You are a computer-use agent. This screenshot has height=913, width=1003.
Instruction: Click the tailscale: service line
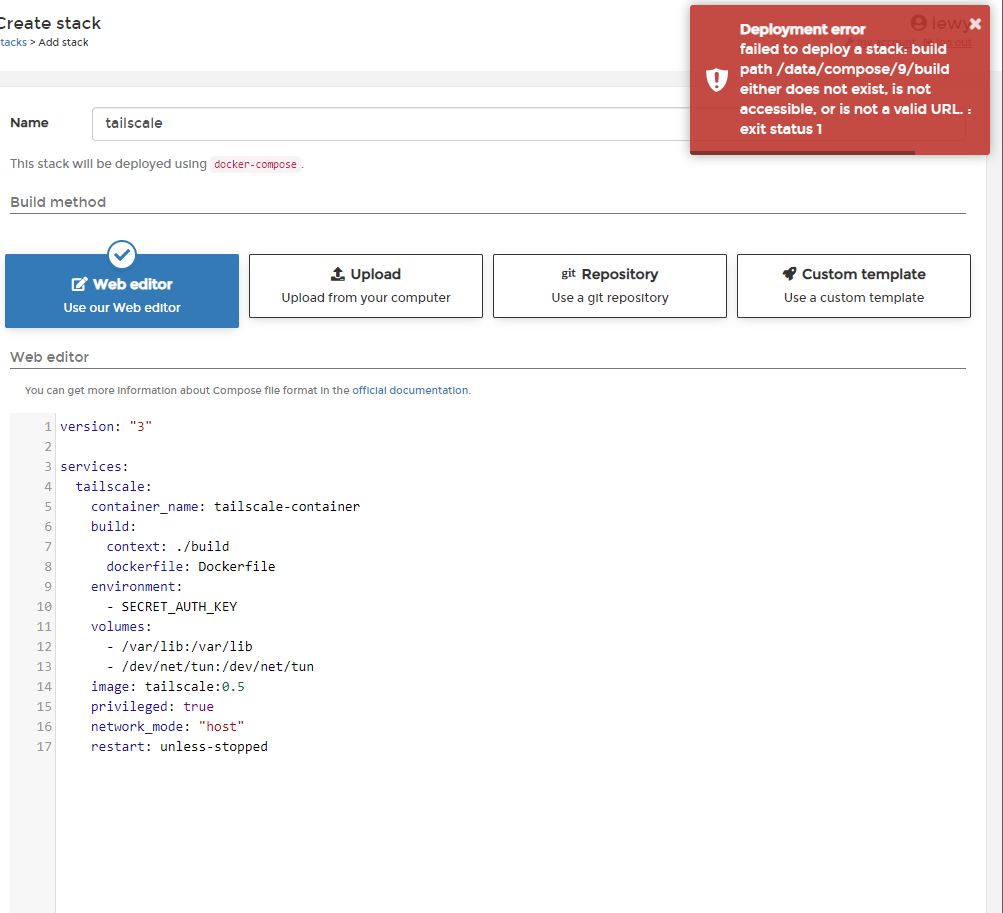[113, 487]
